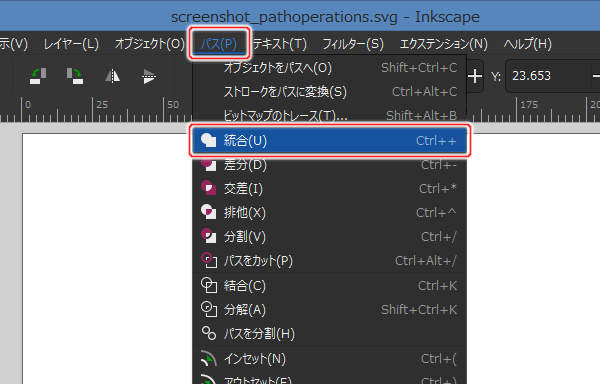
Task: Click the difference icon beside 差分
Action: 209,165
